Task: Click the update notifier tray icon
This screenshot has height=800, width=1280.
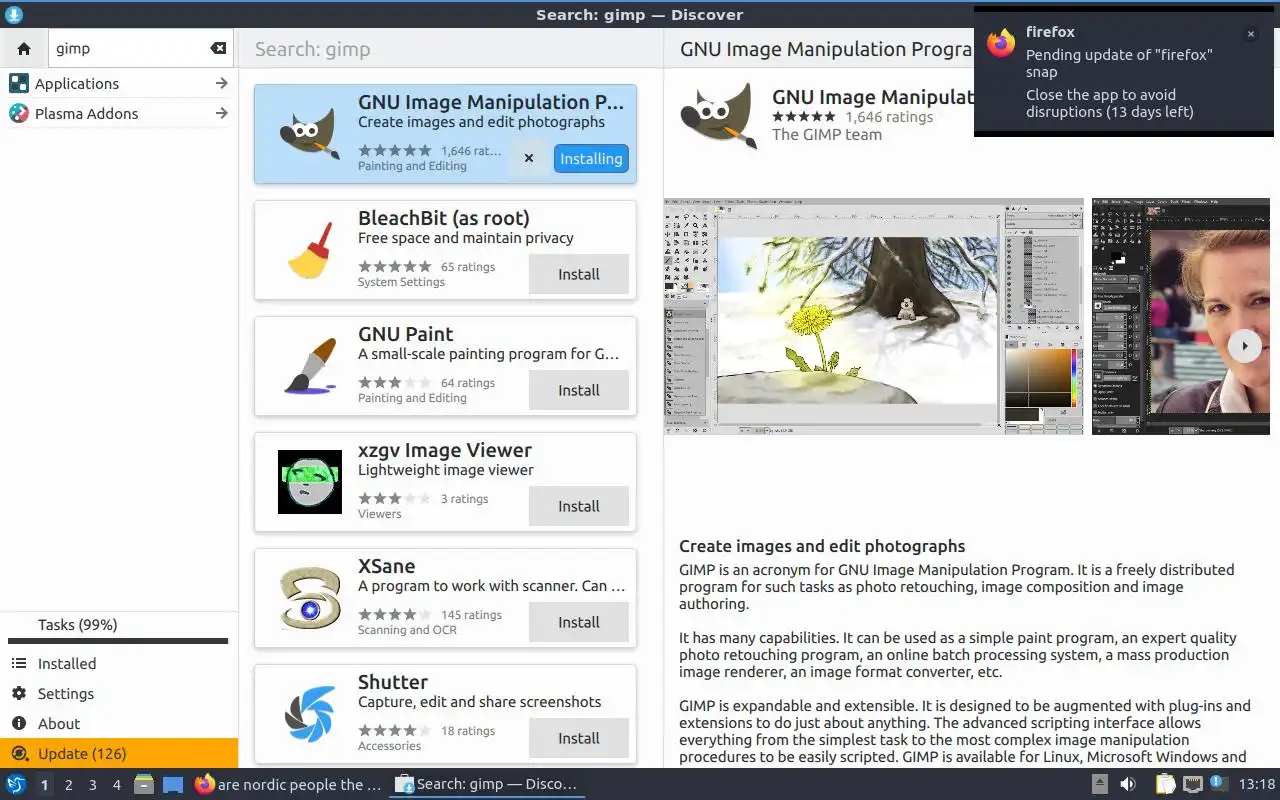Action: coord(1218,784)
